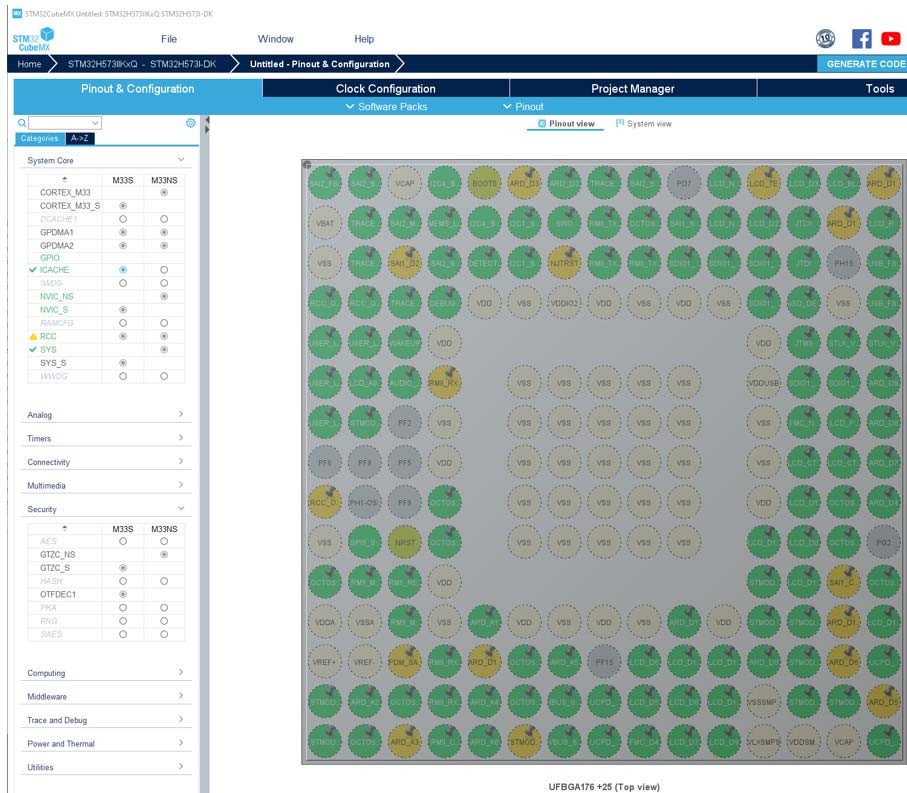907x793 pixels.
Task: Select M33S radio for CORTEX_M33_S
Action: (123, 206)
